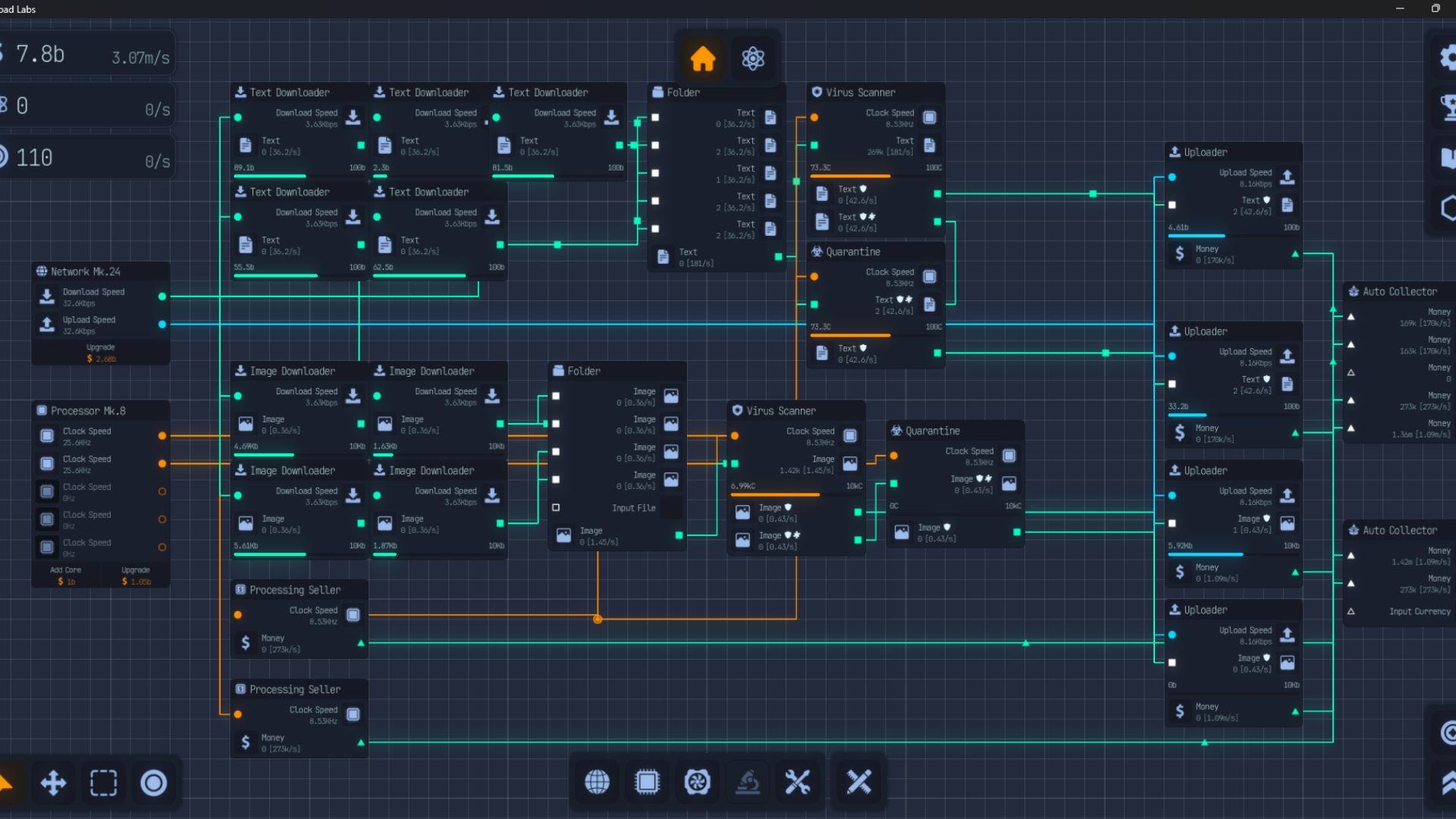The height and width of the screenshot is (819, 1456).
Task: Open the microscope research category
Action: (748, 781)
